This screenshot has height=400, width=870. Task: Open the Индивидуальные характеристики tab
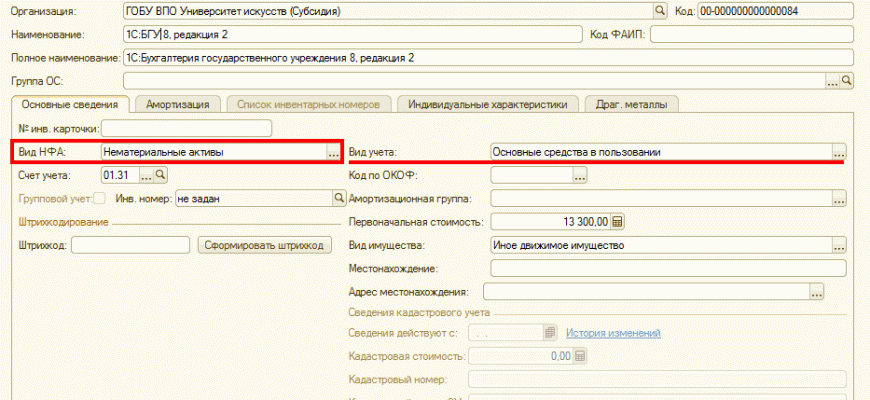[487, 103]
